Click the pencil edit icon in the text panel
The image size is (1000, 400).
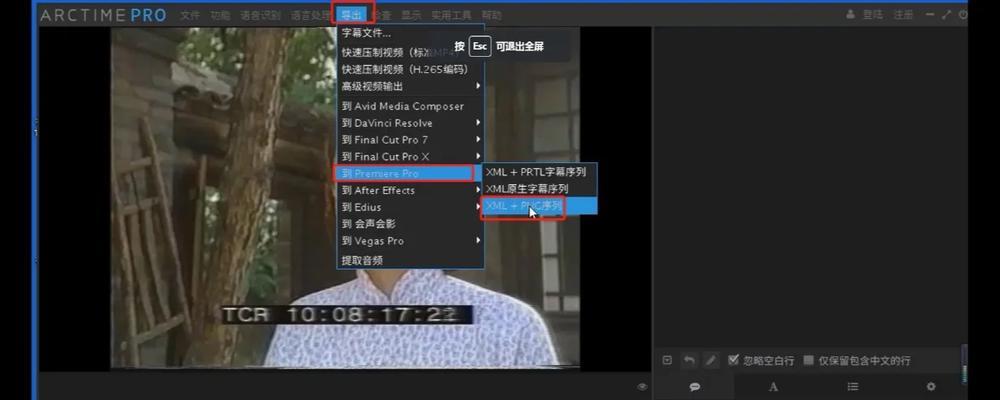coord(710,360)
